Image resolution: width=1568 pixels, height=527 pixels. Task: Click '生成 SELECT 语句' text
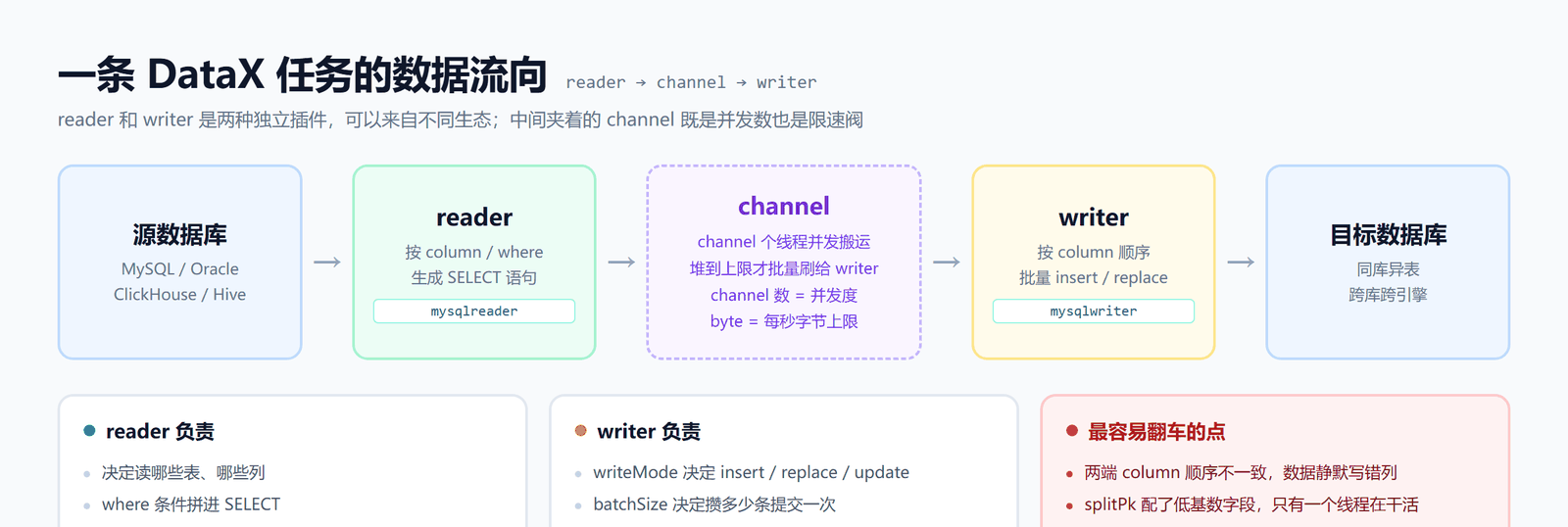tap(474, 277)
